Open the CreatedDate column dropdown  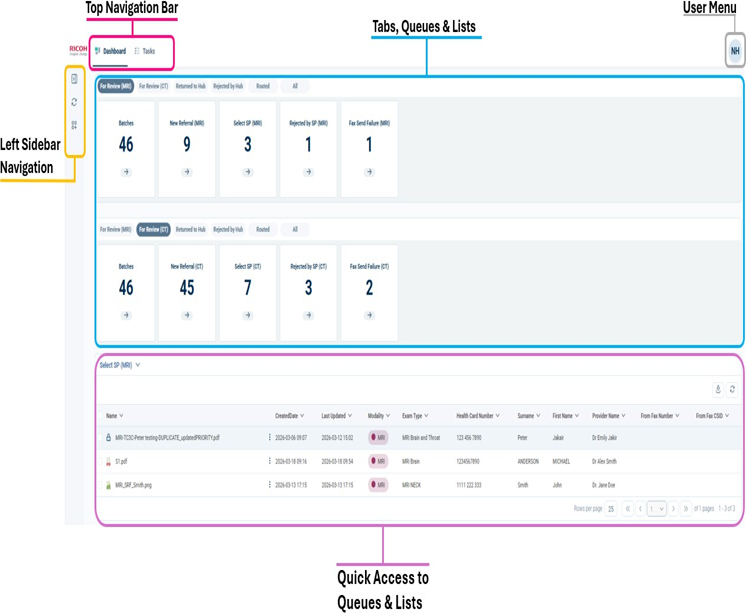302,416
